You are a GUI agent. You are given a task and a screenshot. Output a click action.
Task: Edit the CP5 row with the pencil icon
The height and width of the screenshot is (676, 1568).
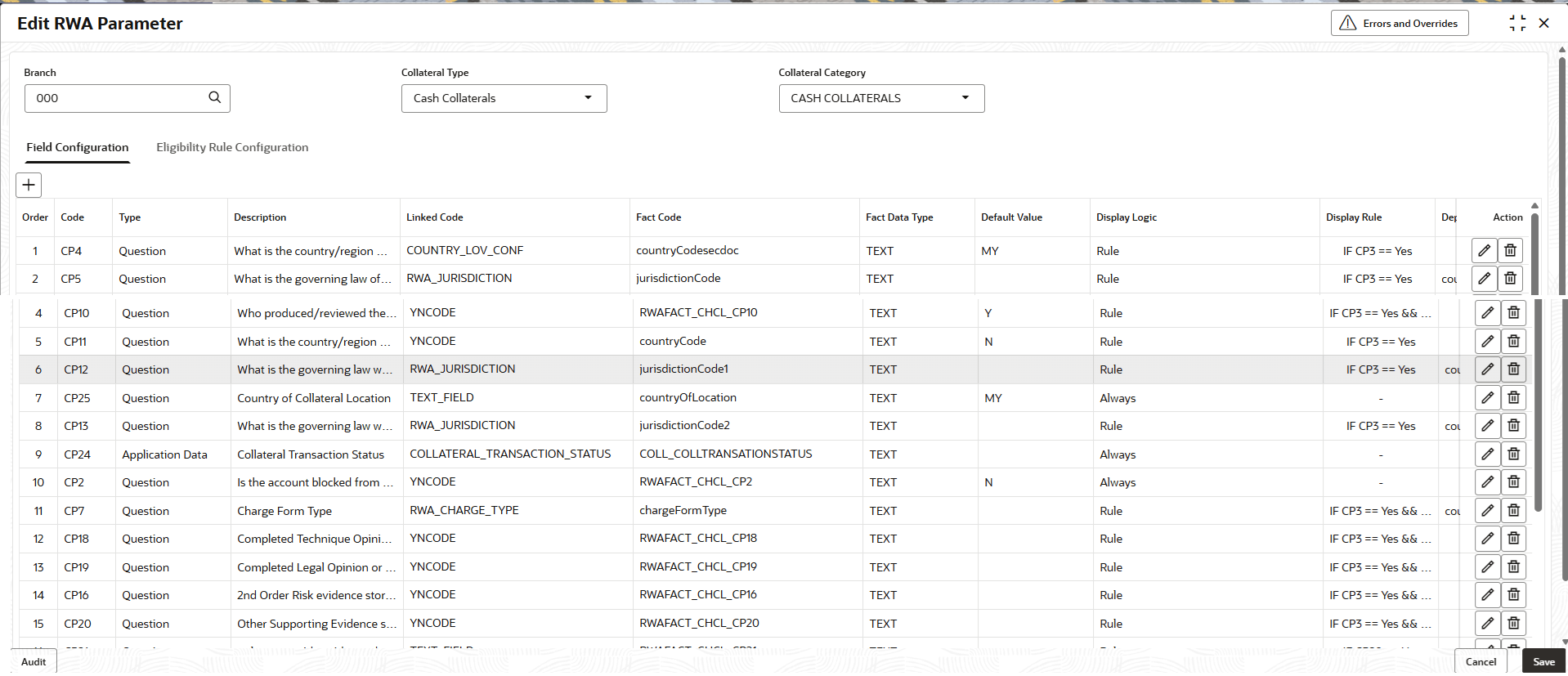[1484, 279]
